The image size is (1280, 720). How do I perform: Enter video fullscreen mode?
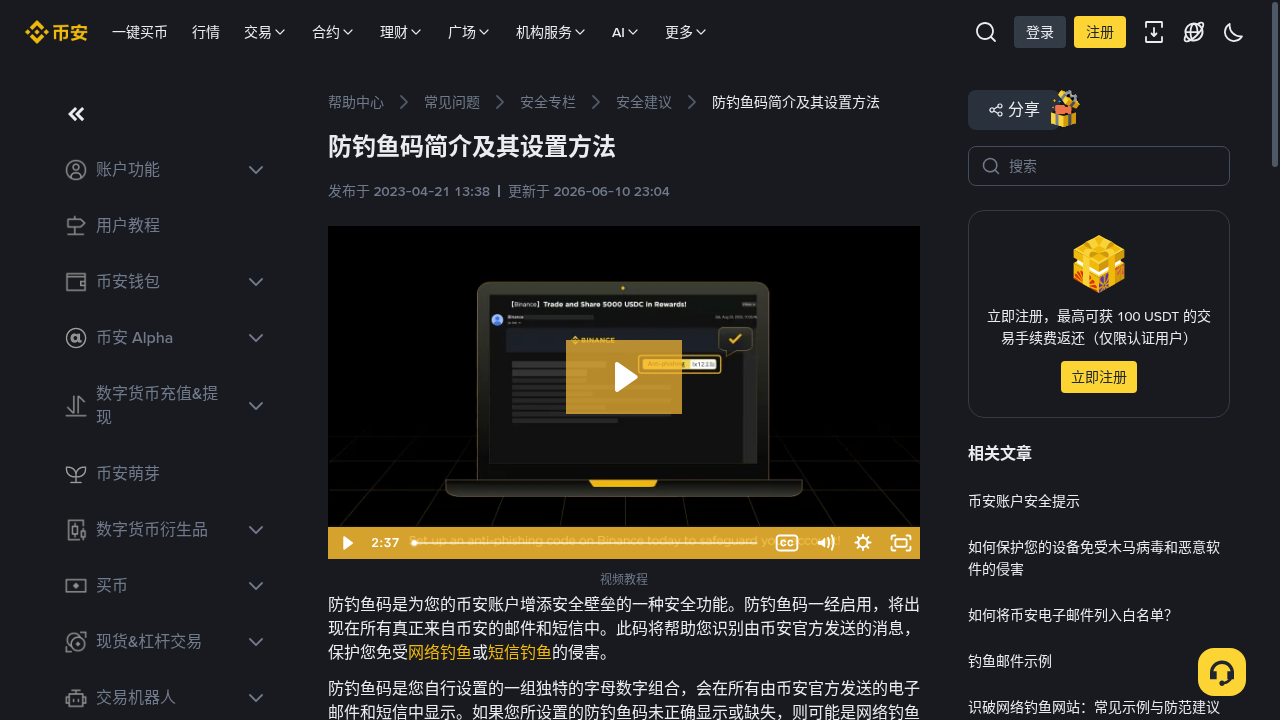901,543
